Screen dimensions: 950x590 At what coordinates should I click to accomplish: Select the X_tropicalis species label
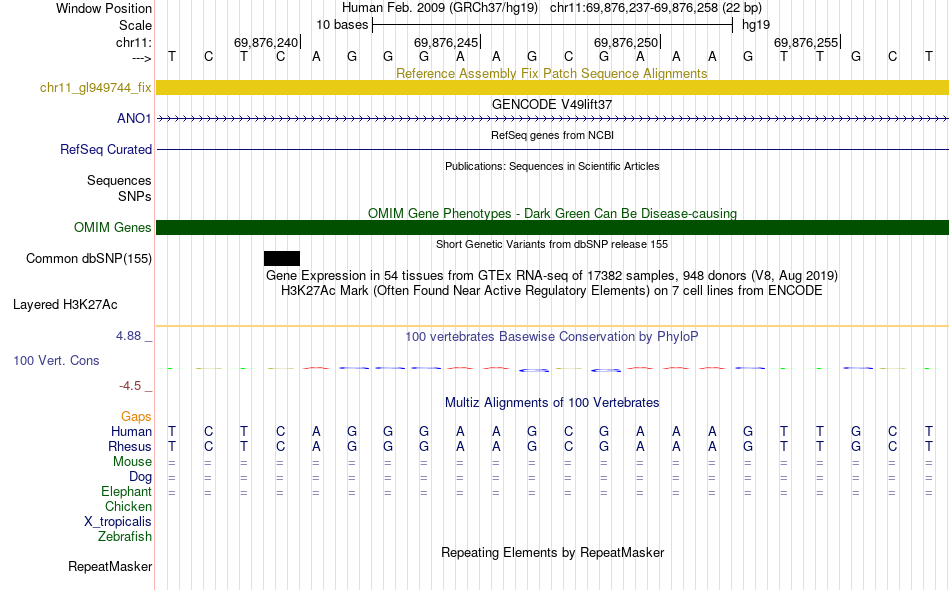pyautogui.click(x=118, y=522)
